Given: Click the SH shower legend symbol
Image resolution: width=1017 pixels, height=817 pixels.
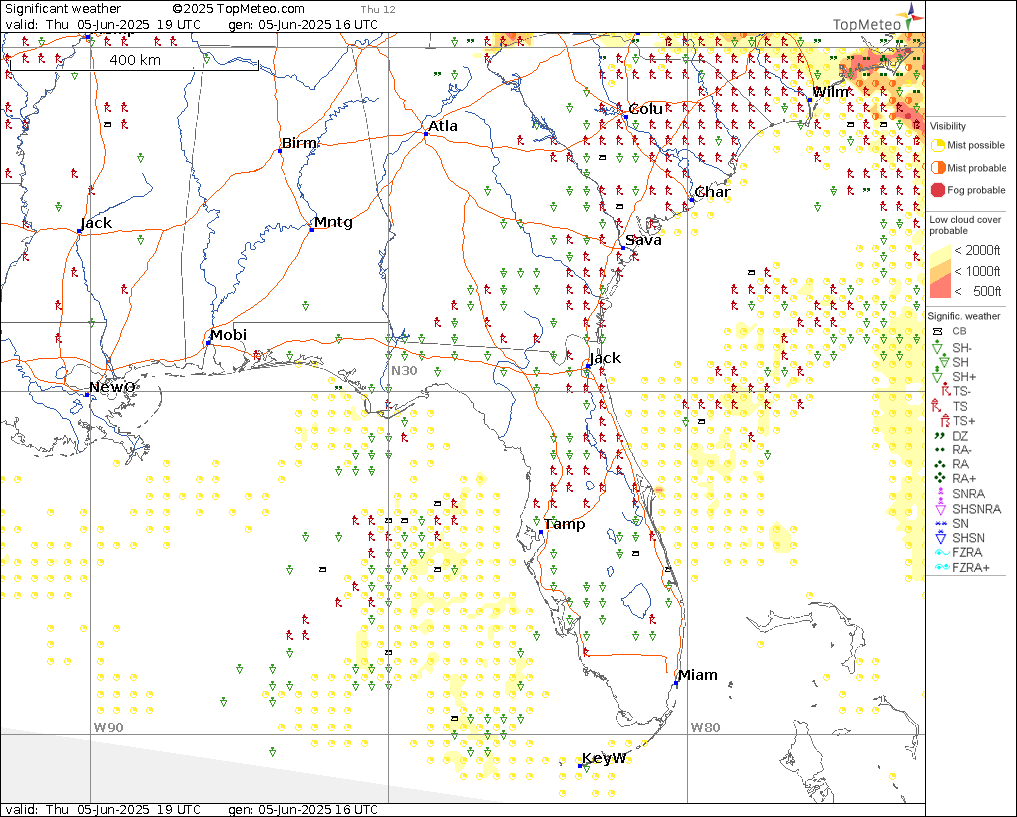Looking at the screenshot, I should pyautogui.click(x=944, y=362).
